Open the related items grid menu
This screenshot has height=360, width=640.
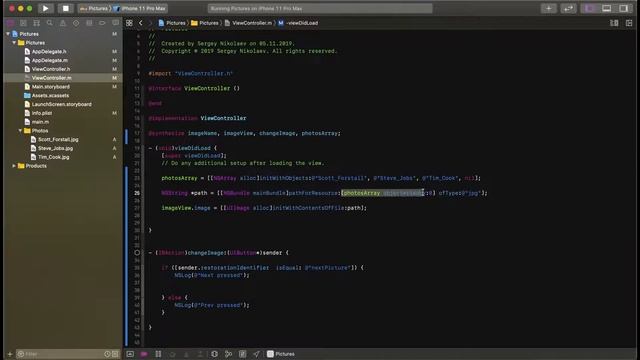129,23
